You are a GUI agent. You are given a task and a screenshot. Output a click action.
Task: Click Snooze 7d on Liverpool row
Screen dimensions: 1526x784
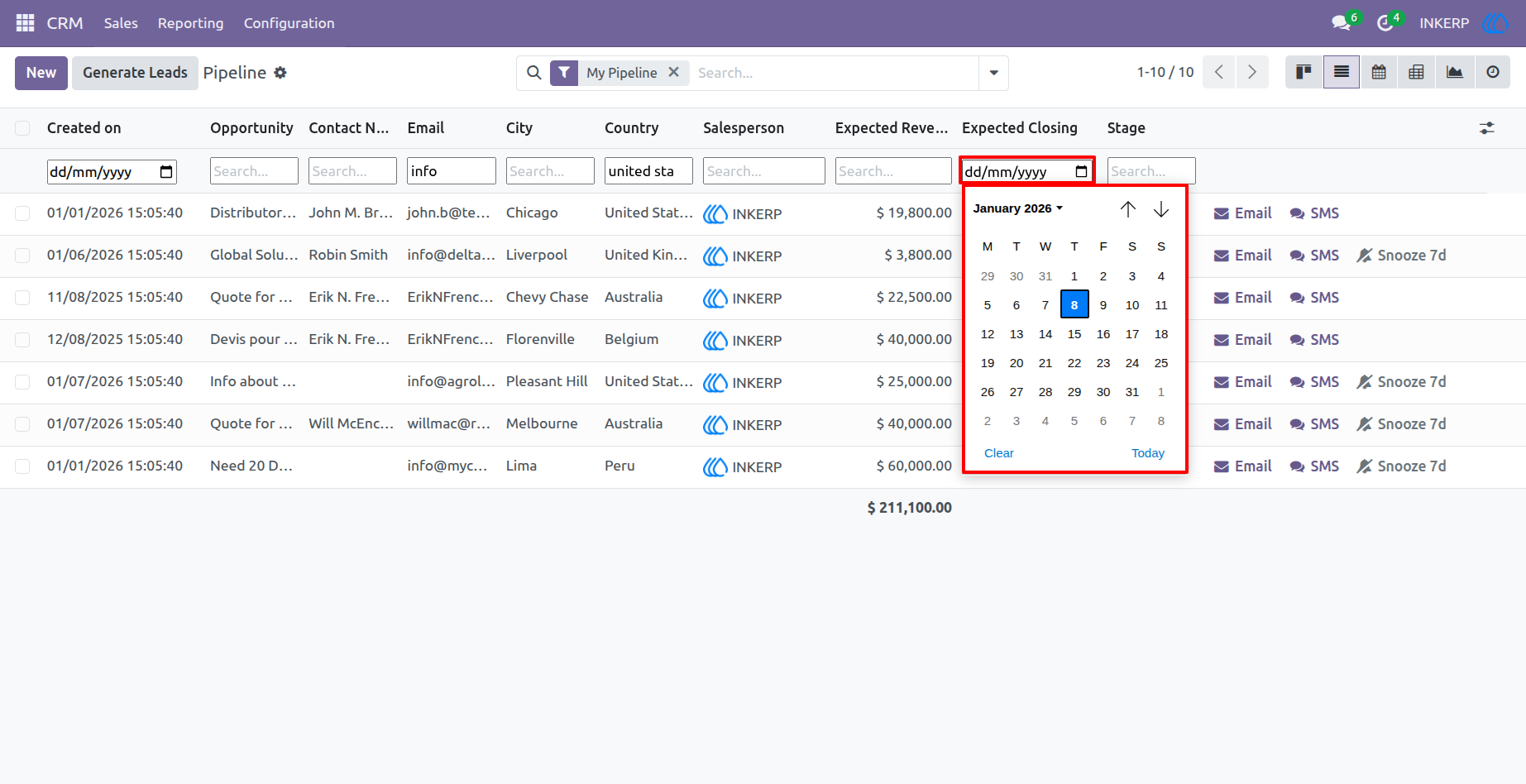1401,256
